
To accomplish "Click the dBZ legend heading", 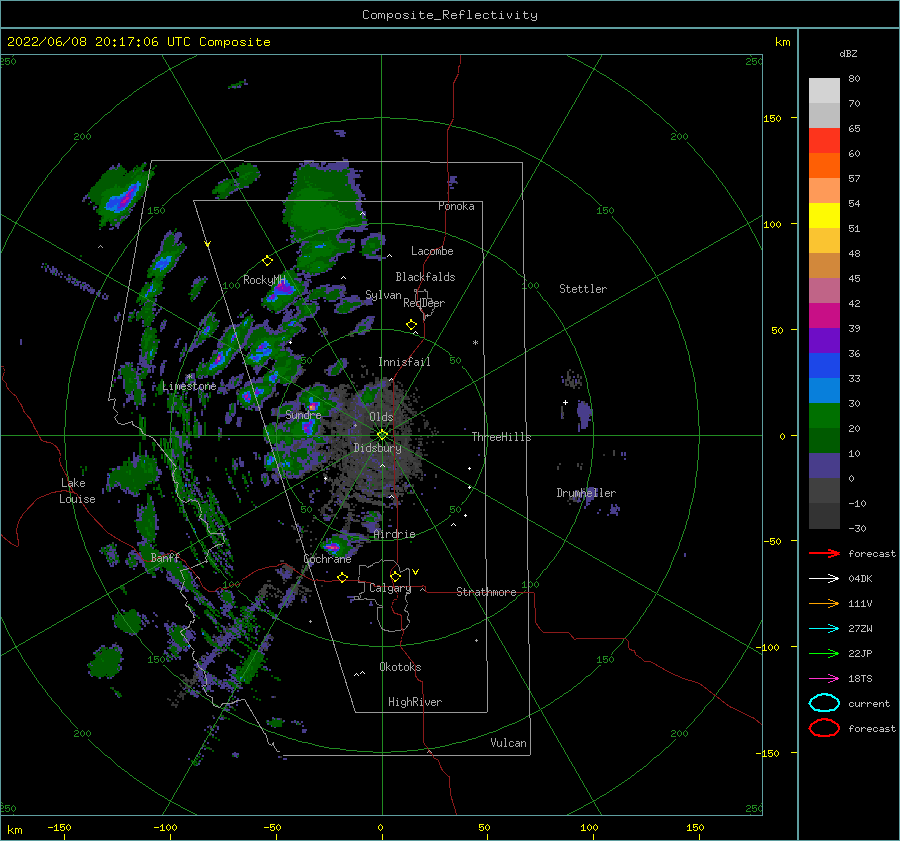I will click(848, 54).
